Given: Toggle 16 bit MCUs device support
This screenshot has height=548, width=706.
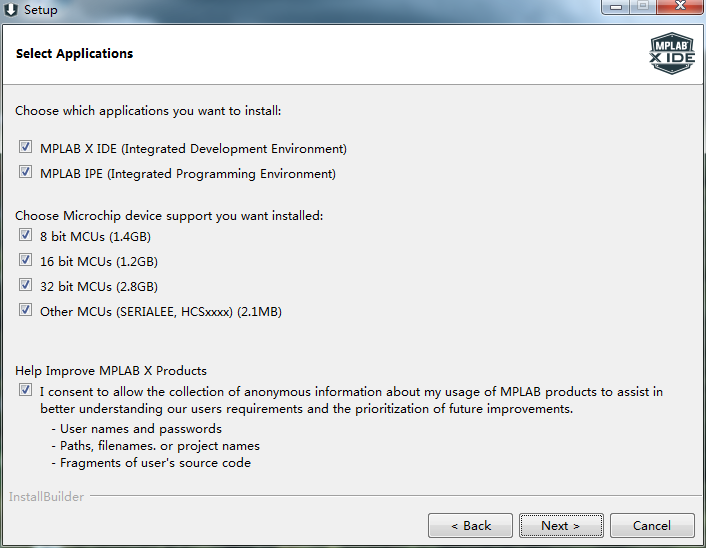Looking at the screenshot, I should pyautogui.click(x=25, y=260).
